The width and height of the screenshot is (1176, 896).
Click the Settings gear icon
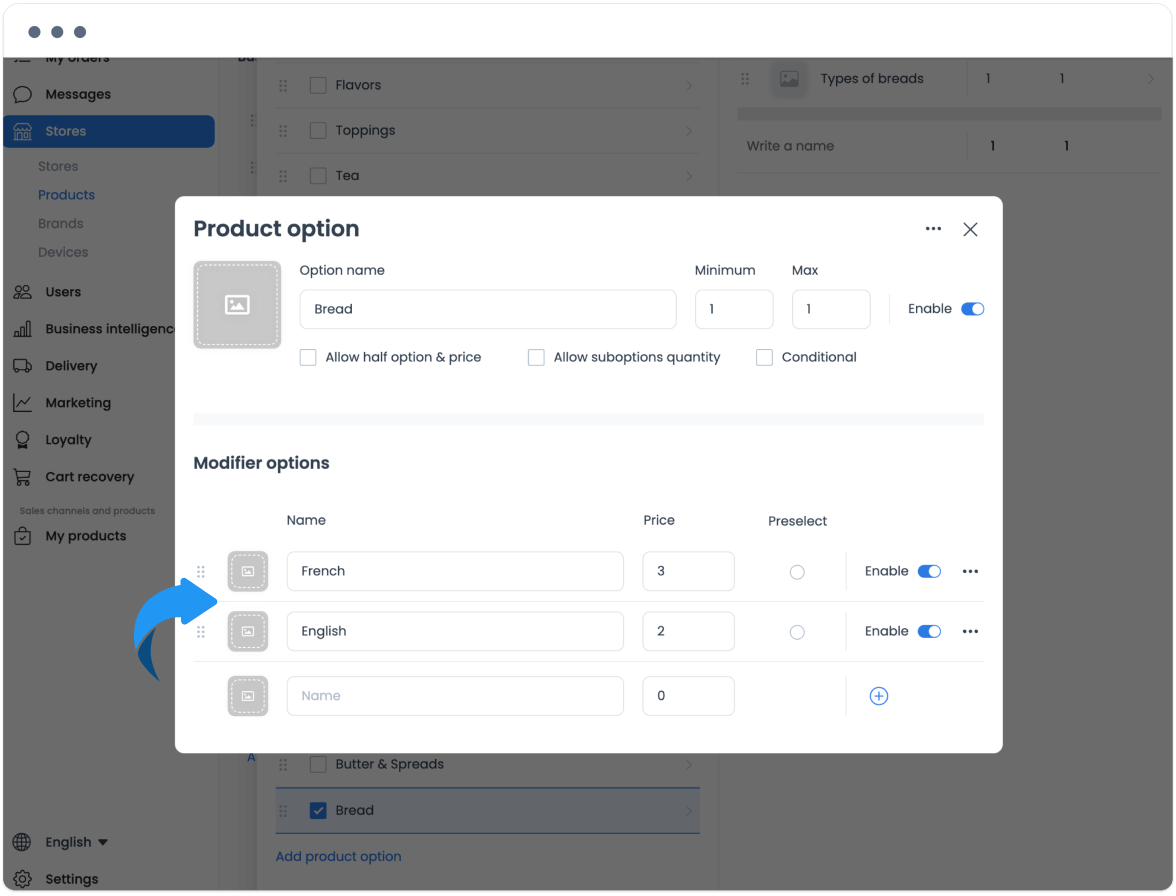click(x=22, y=879)
